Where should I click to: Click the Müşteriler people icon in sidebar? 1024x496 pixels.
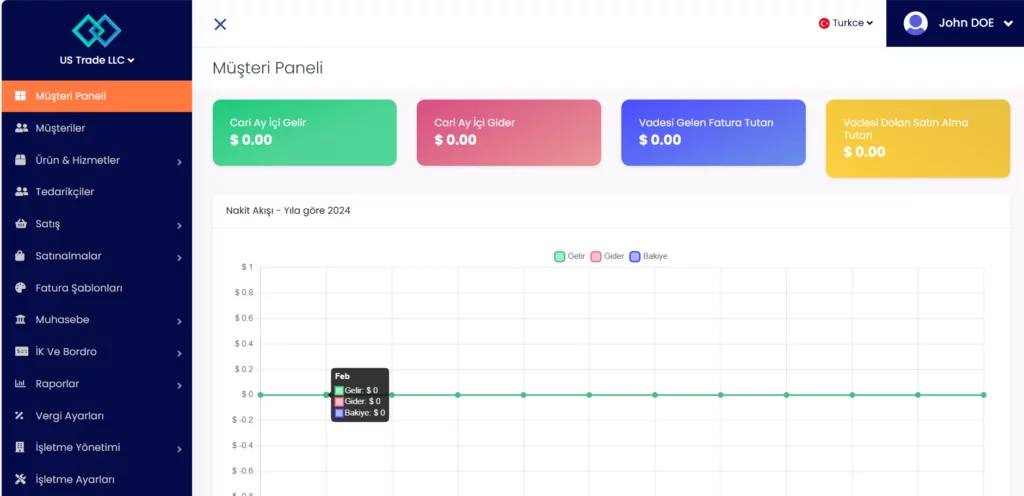click(21, 128)
